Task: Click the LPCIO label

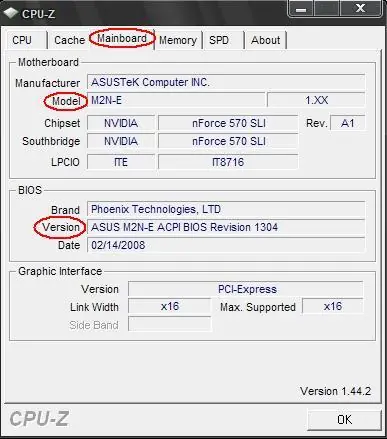Action: 65,162
